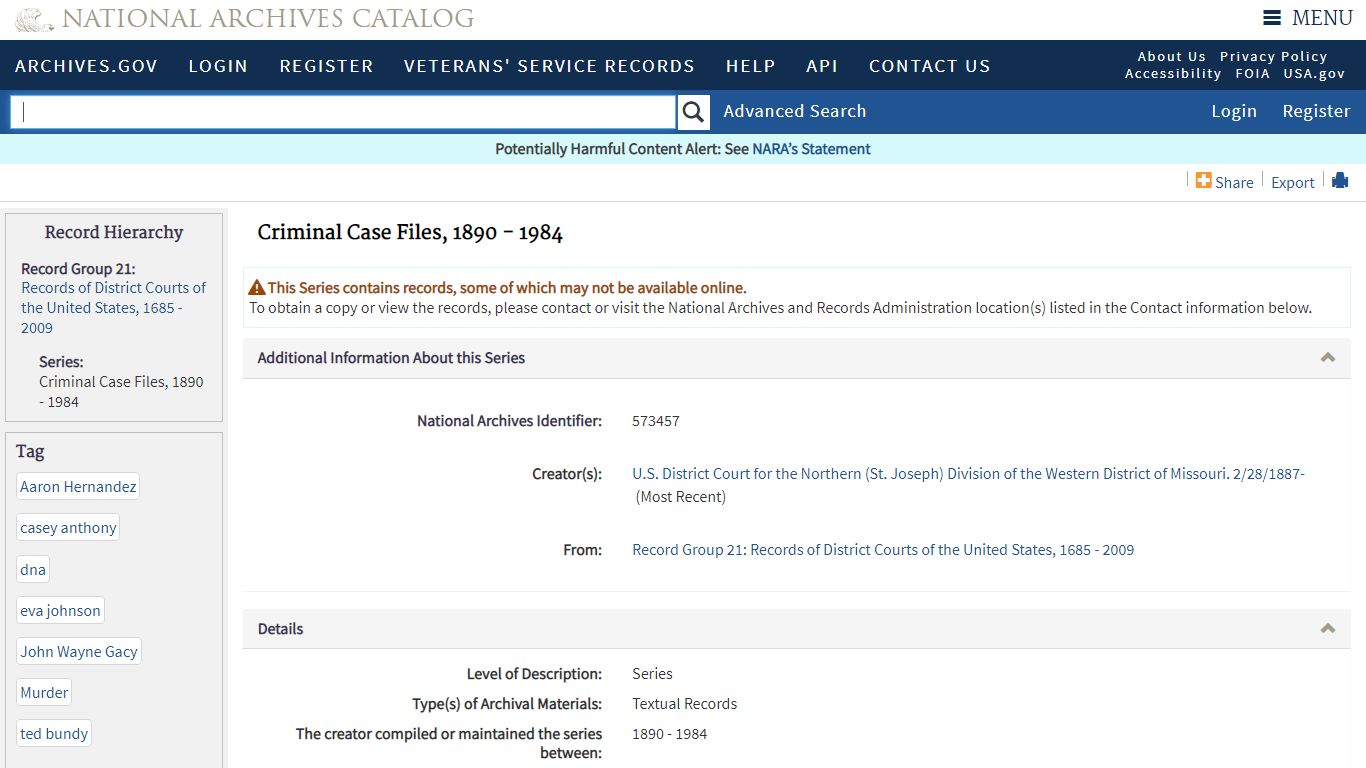Click the Record Hierarchy panel heading
1366x768 pixels.
114,232
